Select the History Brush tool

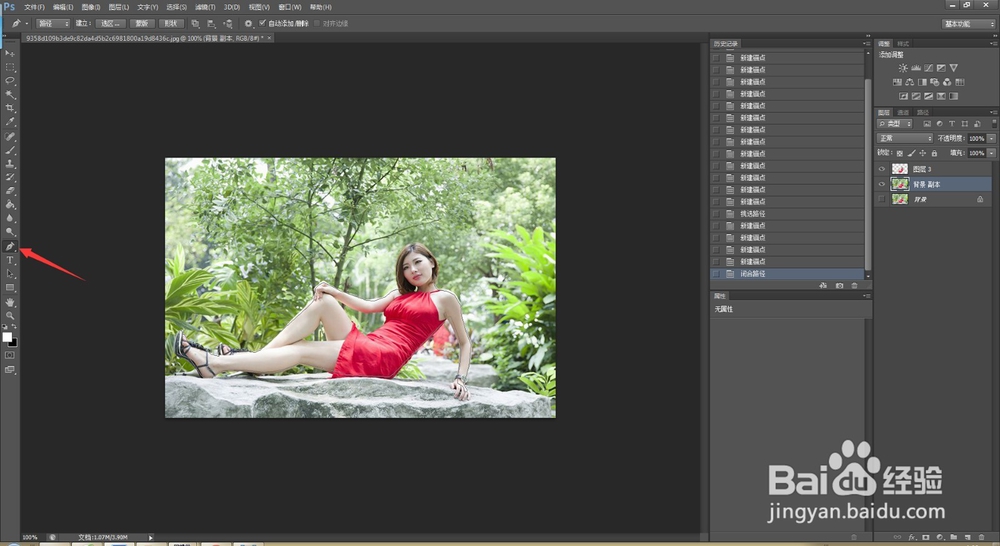pos(10,177)
